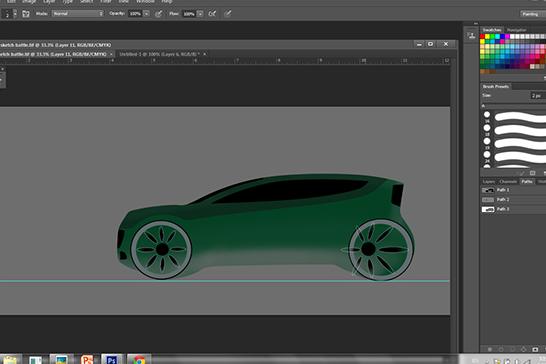The height and width of the screenshot is (364, 546).
Task: Open the Filter menu
Action: pos(106,1)
